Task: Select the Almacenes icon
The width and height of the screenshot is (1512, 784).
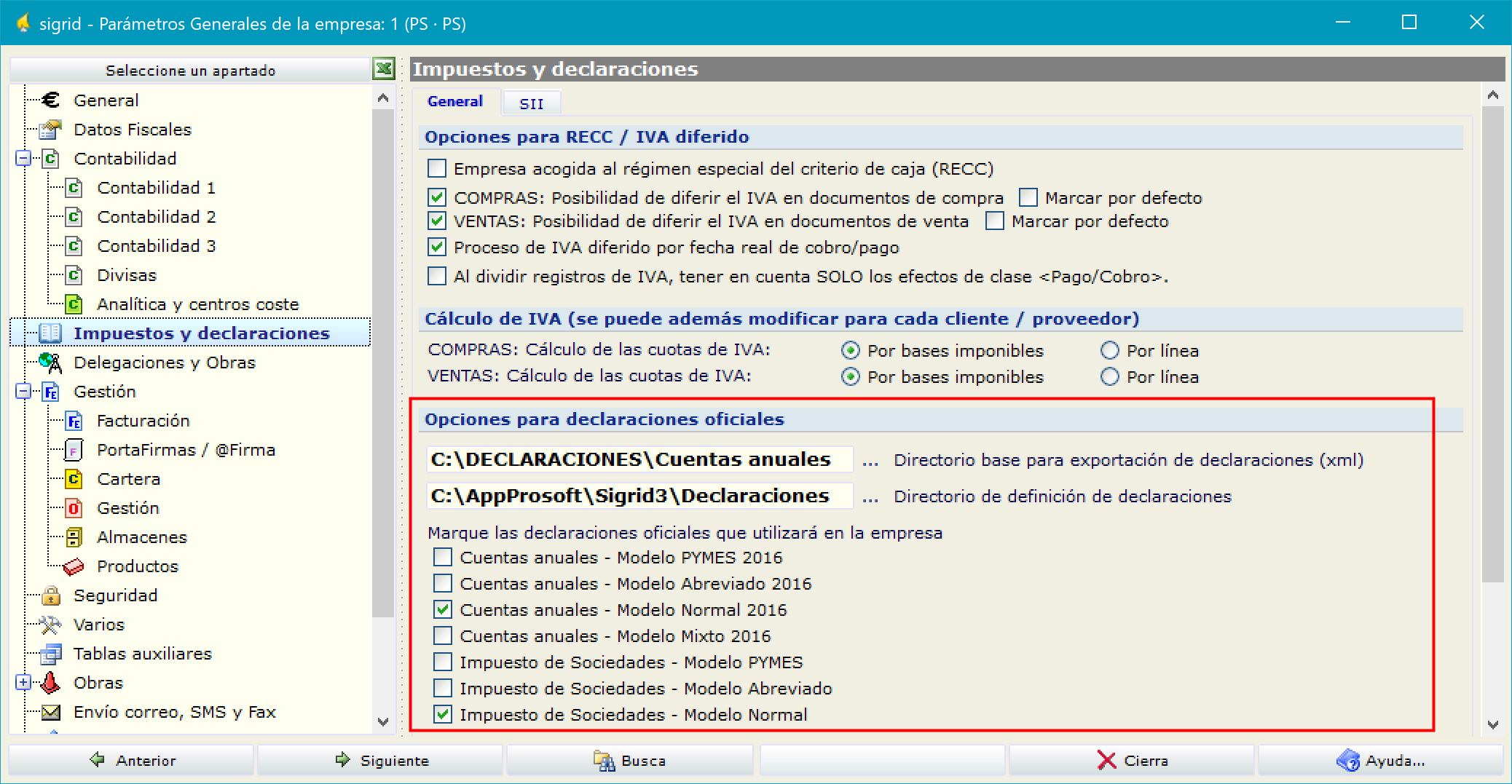Action: click(74, 536)
